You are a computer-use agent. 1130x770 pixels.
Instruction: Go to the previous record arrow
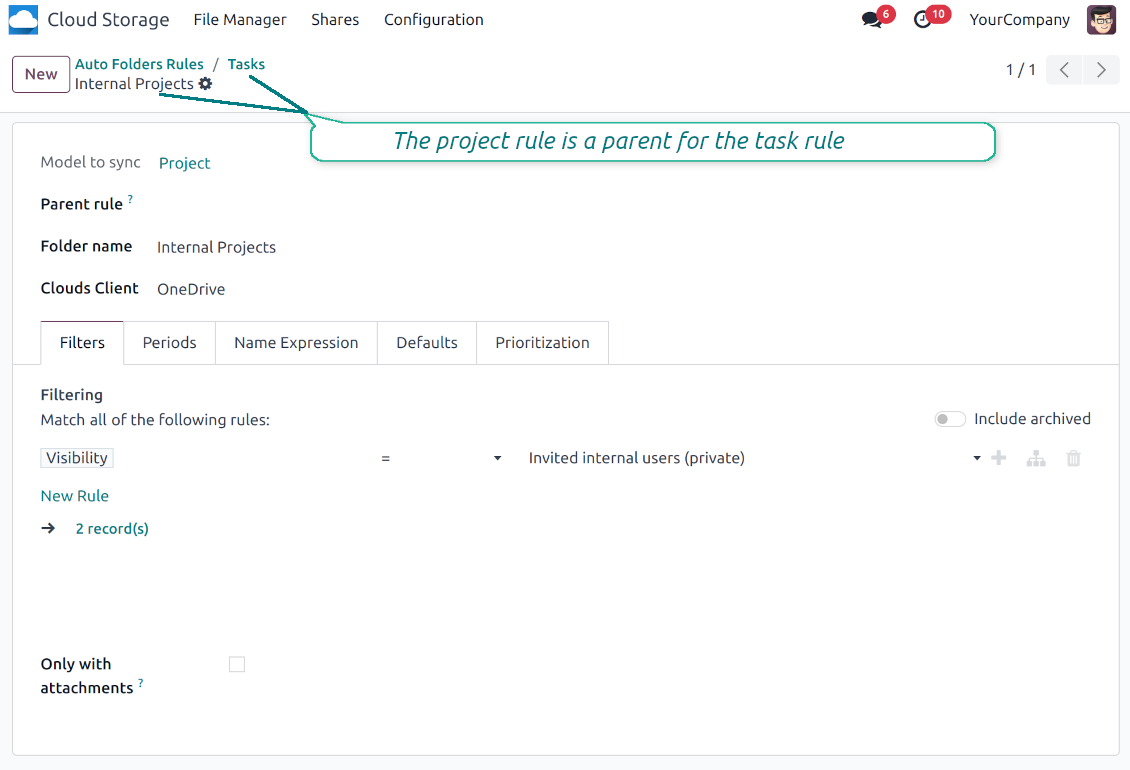1064,70
